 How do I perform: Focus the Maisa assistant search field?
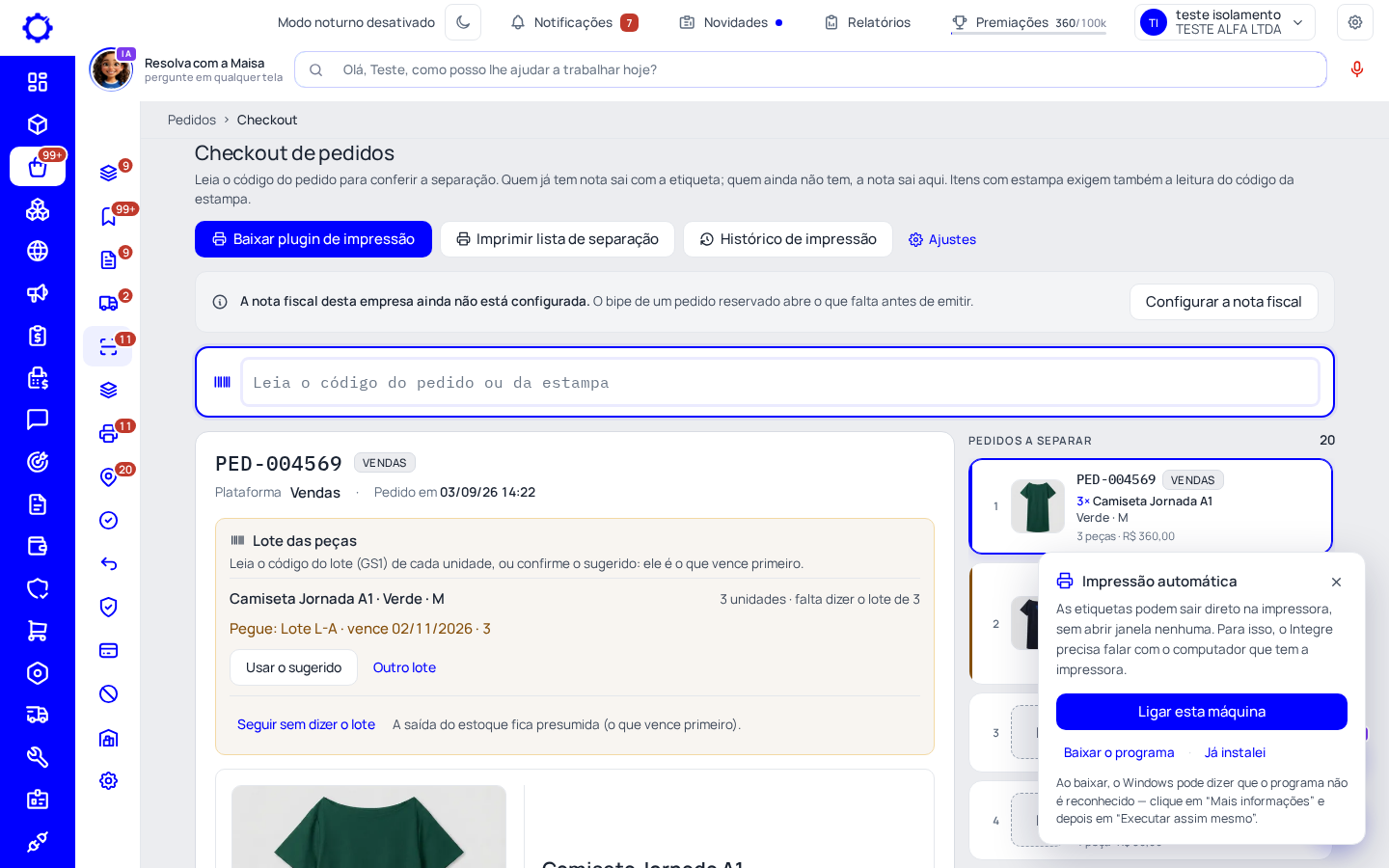tap(810, 69)
